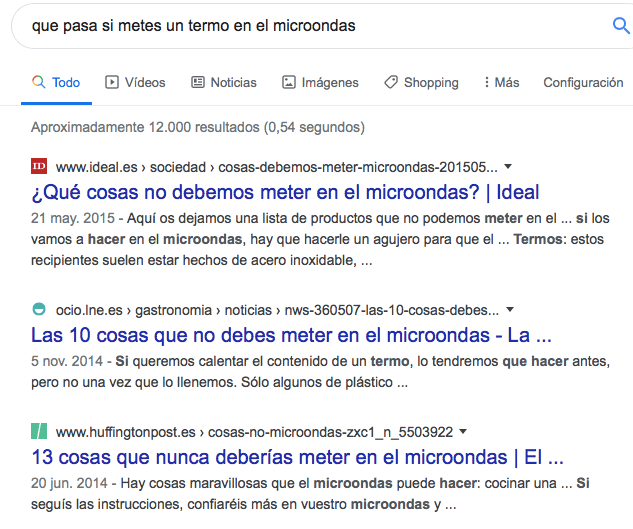This screenshot has width=633, height=529.
Task: Expand the dropdown arrow beside huffingtonpost.es URL
Action: pos(464,432)
